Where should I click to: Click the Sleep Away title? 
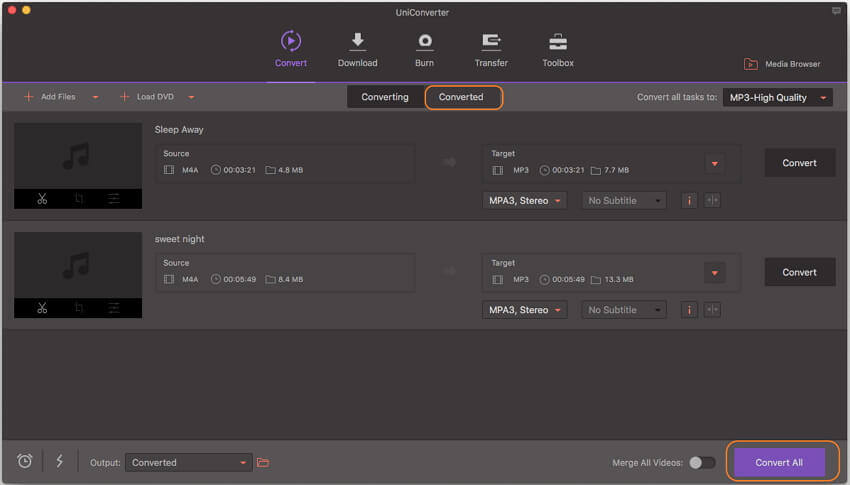tap(179, 130)
